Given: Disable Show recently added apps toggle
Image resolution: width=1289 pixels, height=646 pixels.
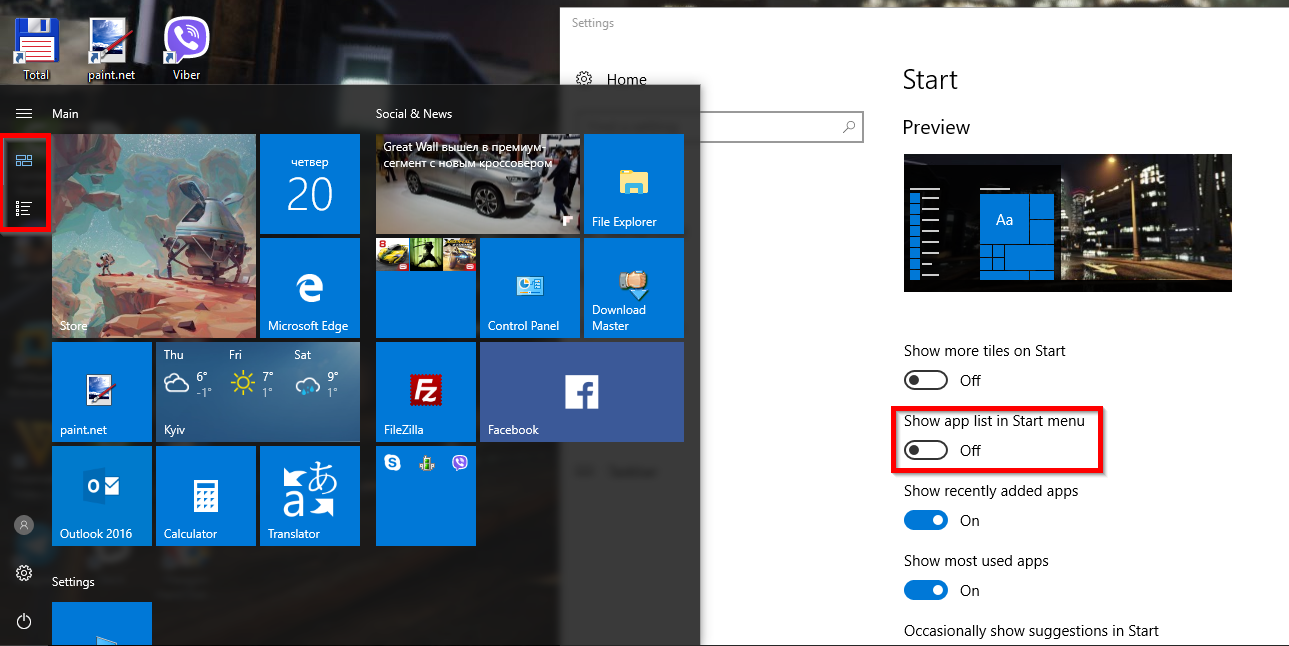Looking at the screenshot, I should click(925, 520).
